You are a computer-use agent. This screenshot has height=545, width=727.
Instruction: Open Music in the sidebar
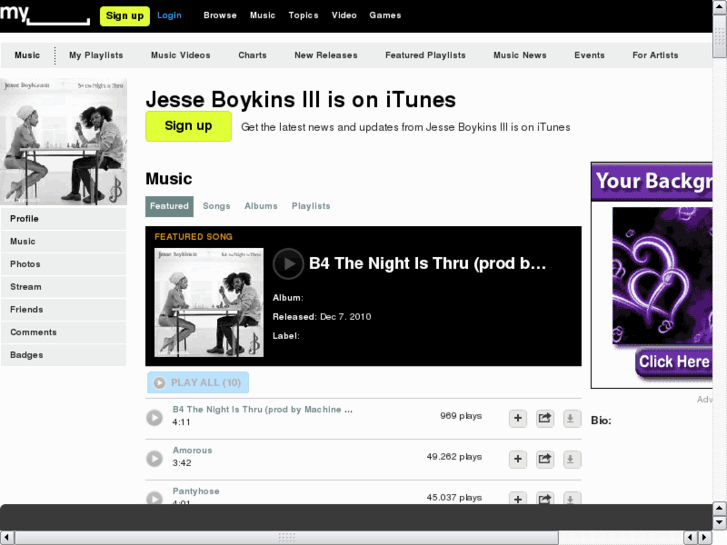coord(64,242)
